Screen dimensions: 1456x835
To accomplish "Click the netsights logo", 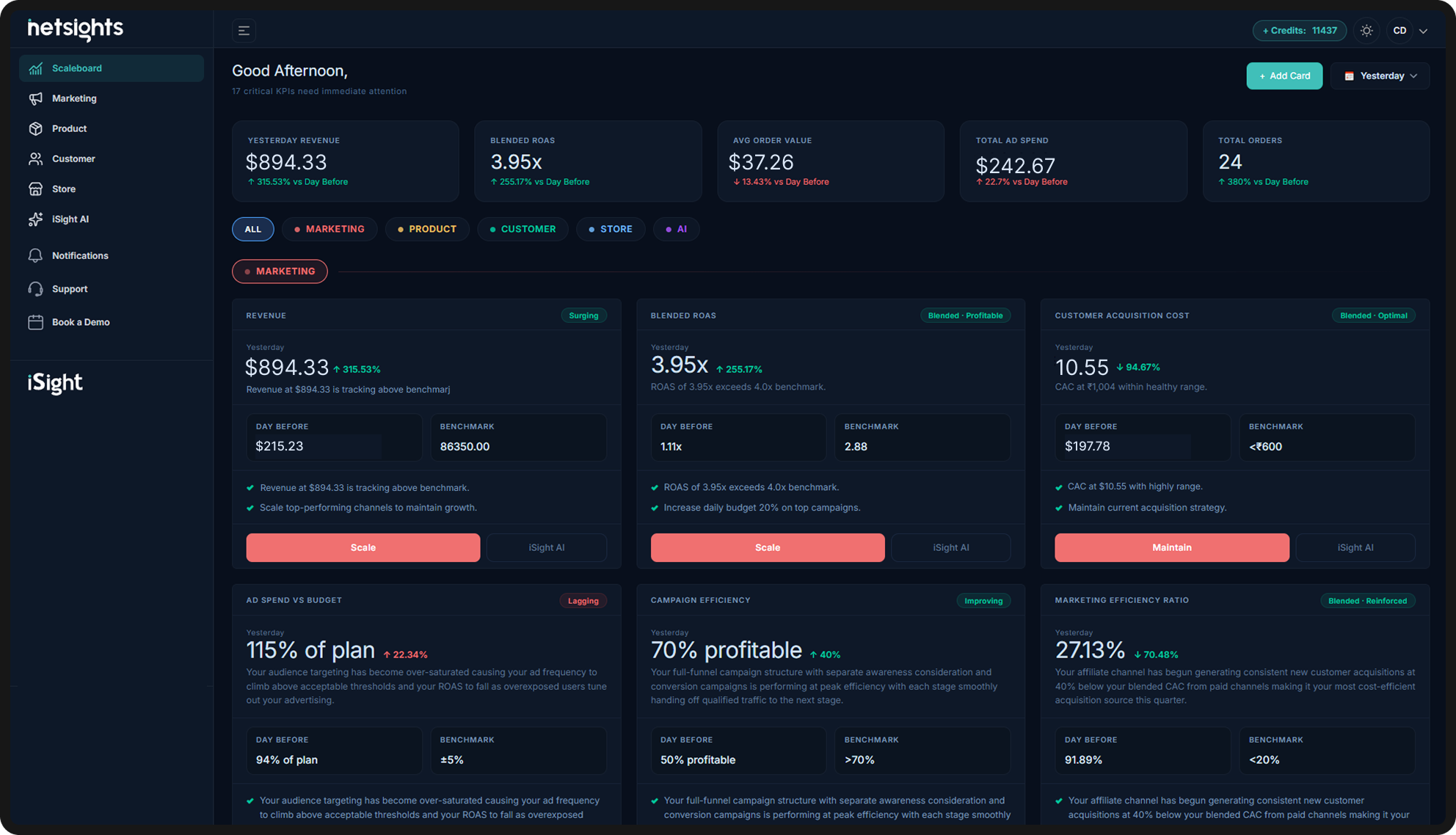I will tap(76, 29).
